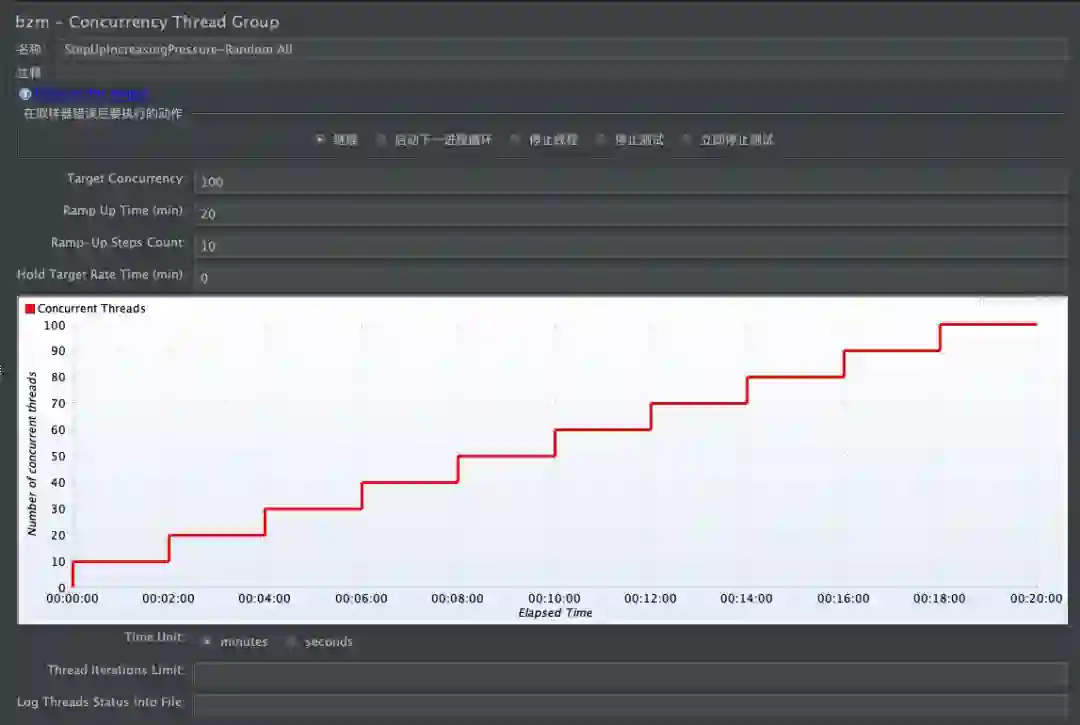Viewport: 1080px width, 725px height.
Task: Choose minutes as the Time Unit
Action: [x=207, y=642]
